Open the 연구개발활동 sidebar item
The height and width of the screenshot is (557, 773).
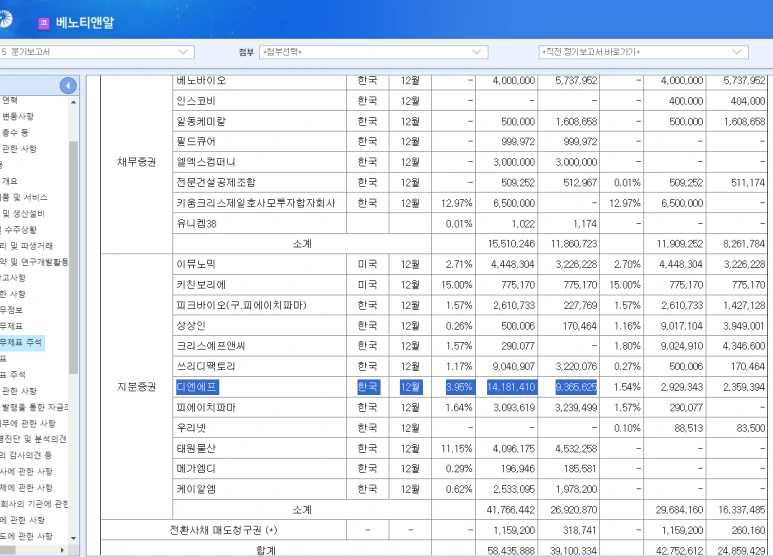34,262
